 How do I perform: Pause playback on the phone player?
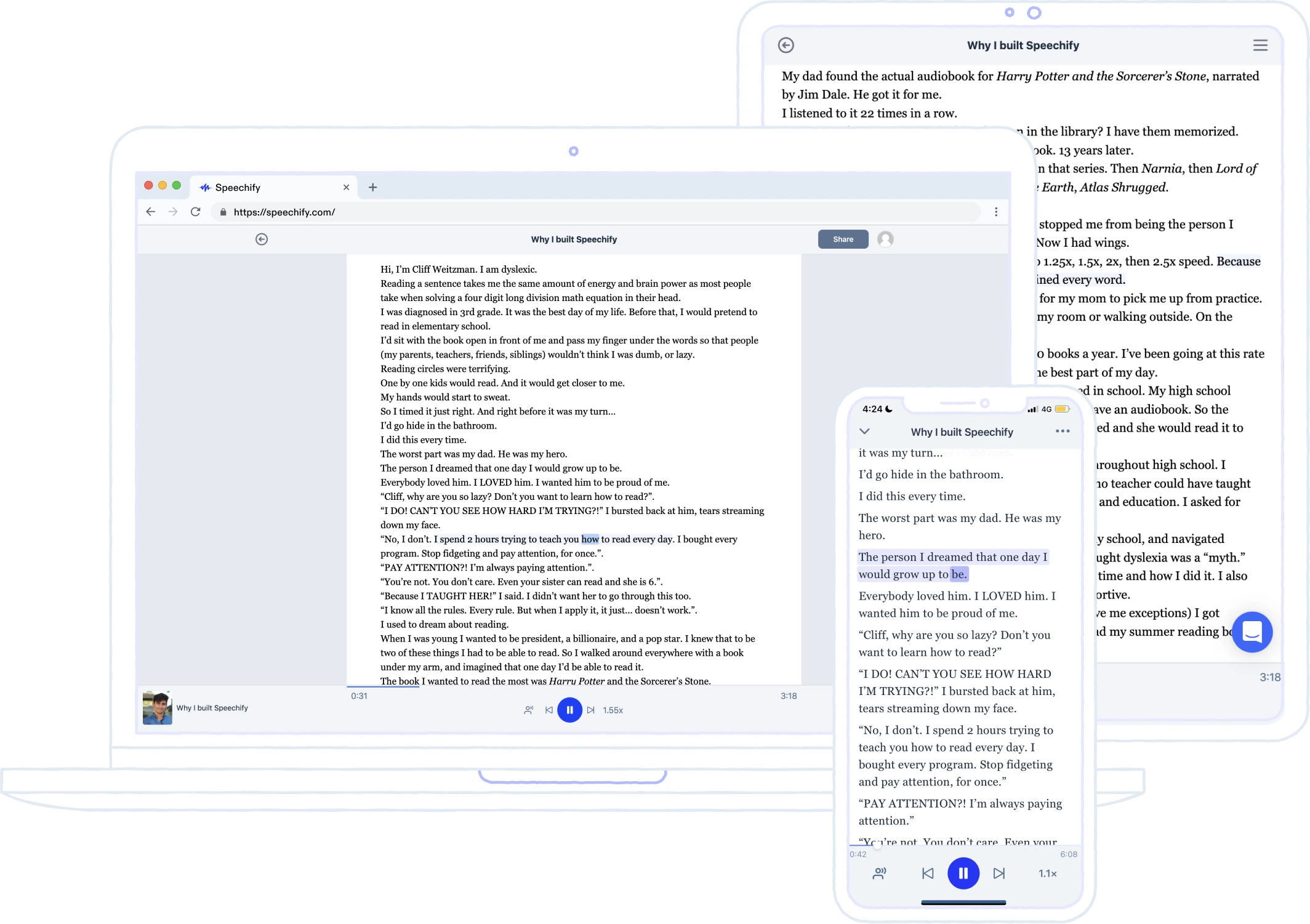click(963, 873)
